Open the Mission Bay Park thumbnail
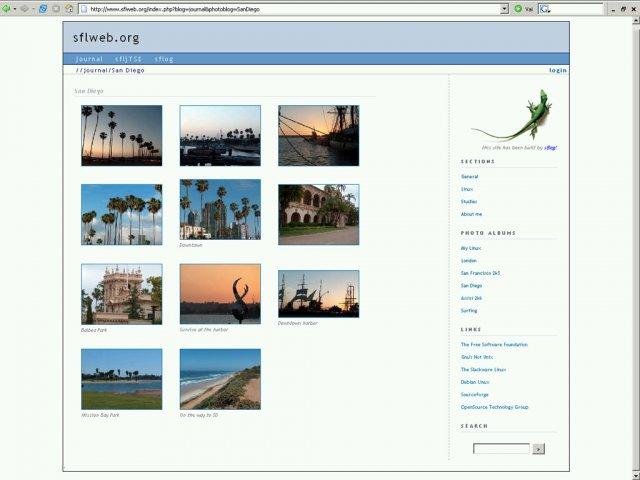The height and width of the screenshot is (480, 640). (x=122, y=379)
